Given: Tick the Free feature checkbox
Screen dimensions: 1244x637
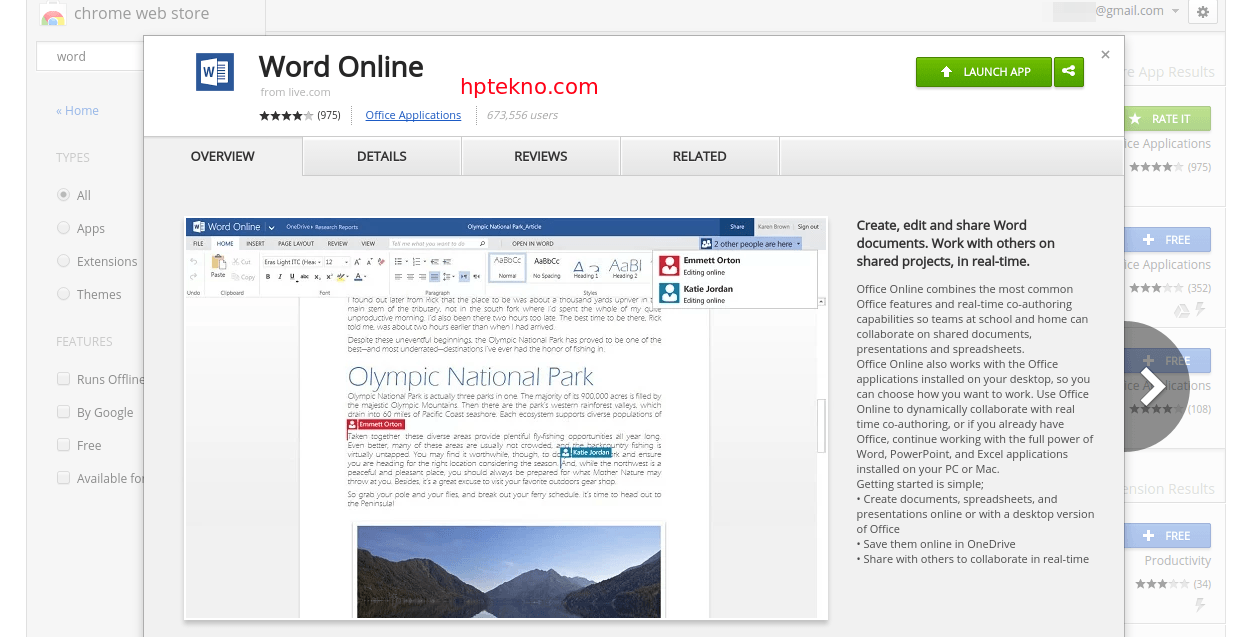Looking at the screenshot, I should pos(64,445).
